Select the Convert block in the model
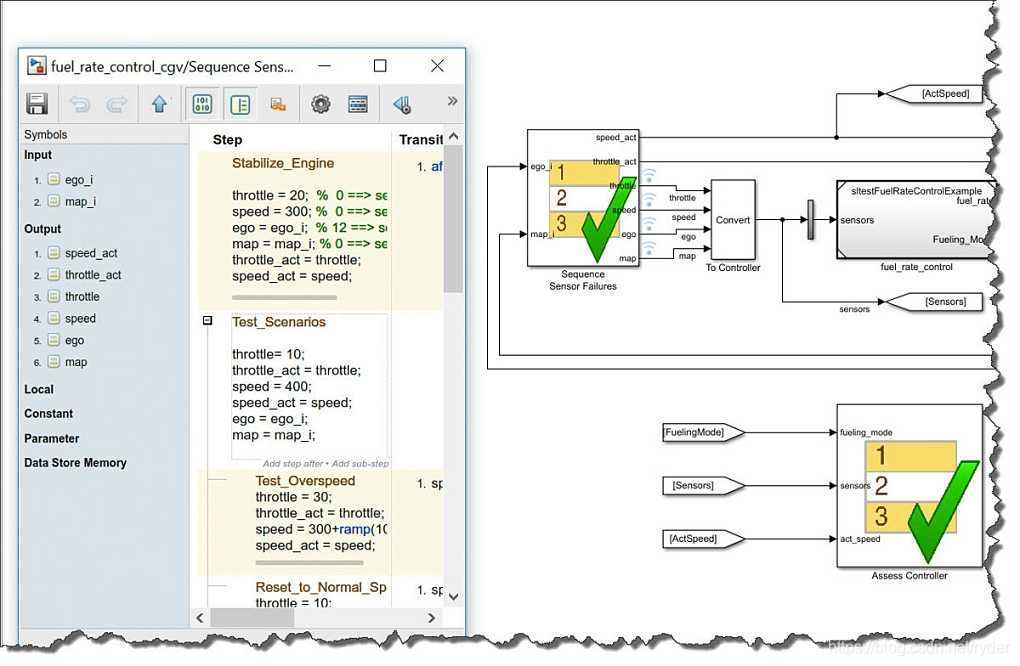Viewport: 1020px width, 666px height. pyautogui.click(x=733, y=219)
